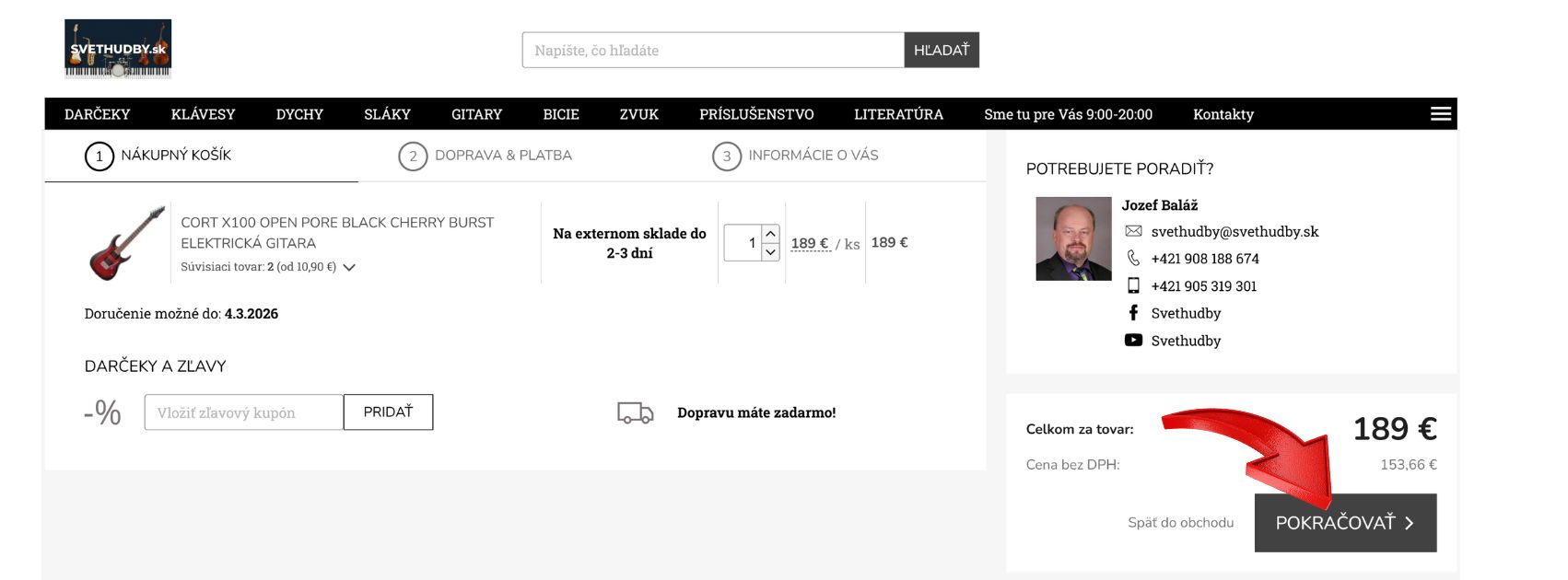1568x580 pixels.
Task: Go to DOPRAVA & PLATBA step
Action: (x=503, y=155)
